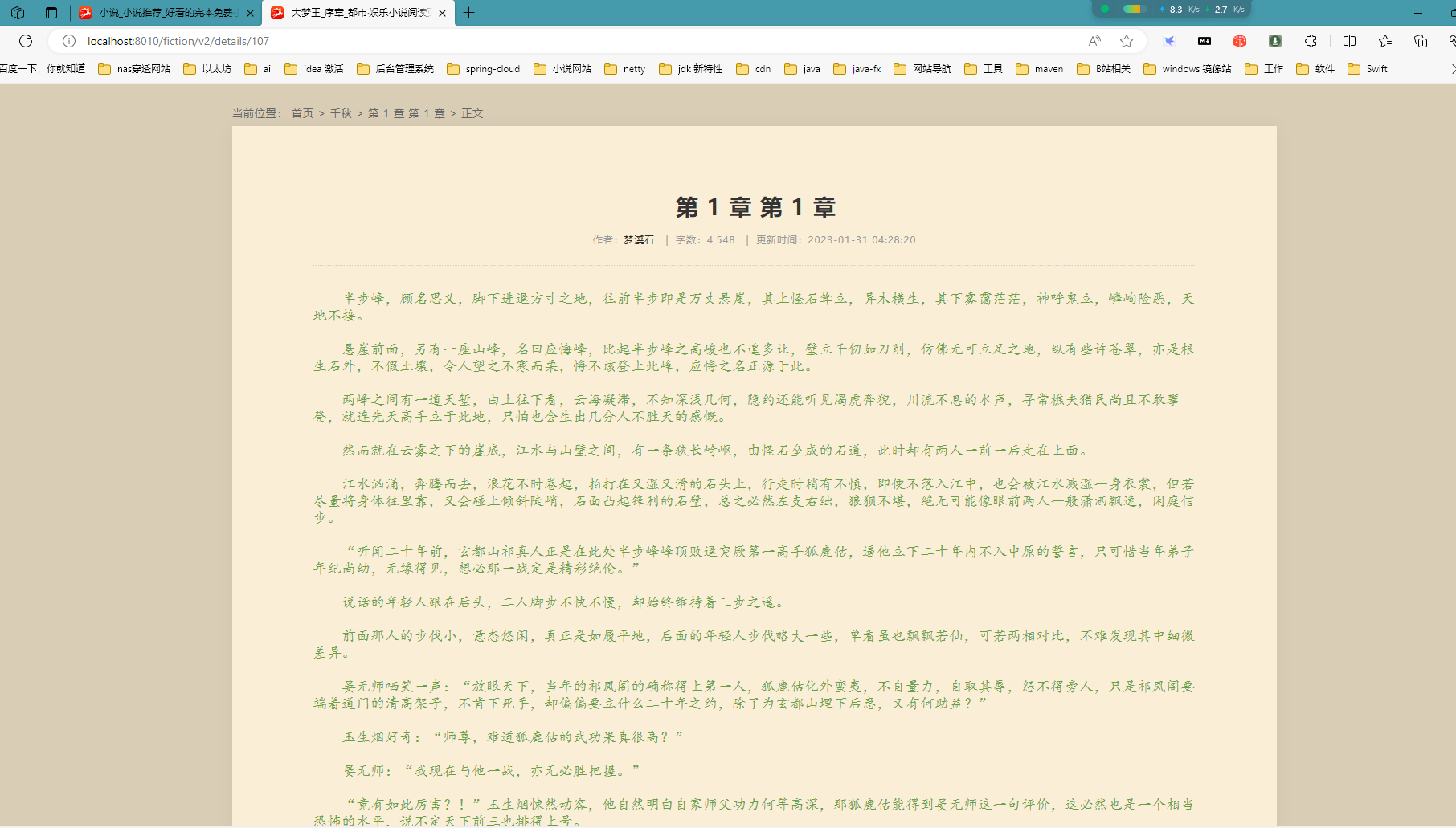Switch to the '小说_小说推荐' browser tab
1456x828 pixels.
(x=165, y=13)
